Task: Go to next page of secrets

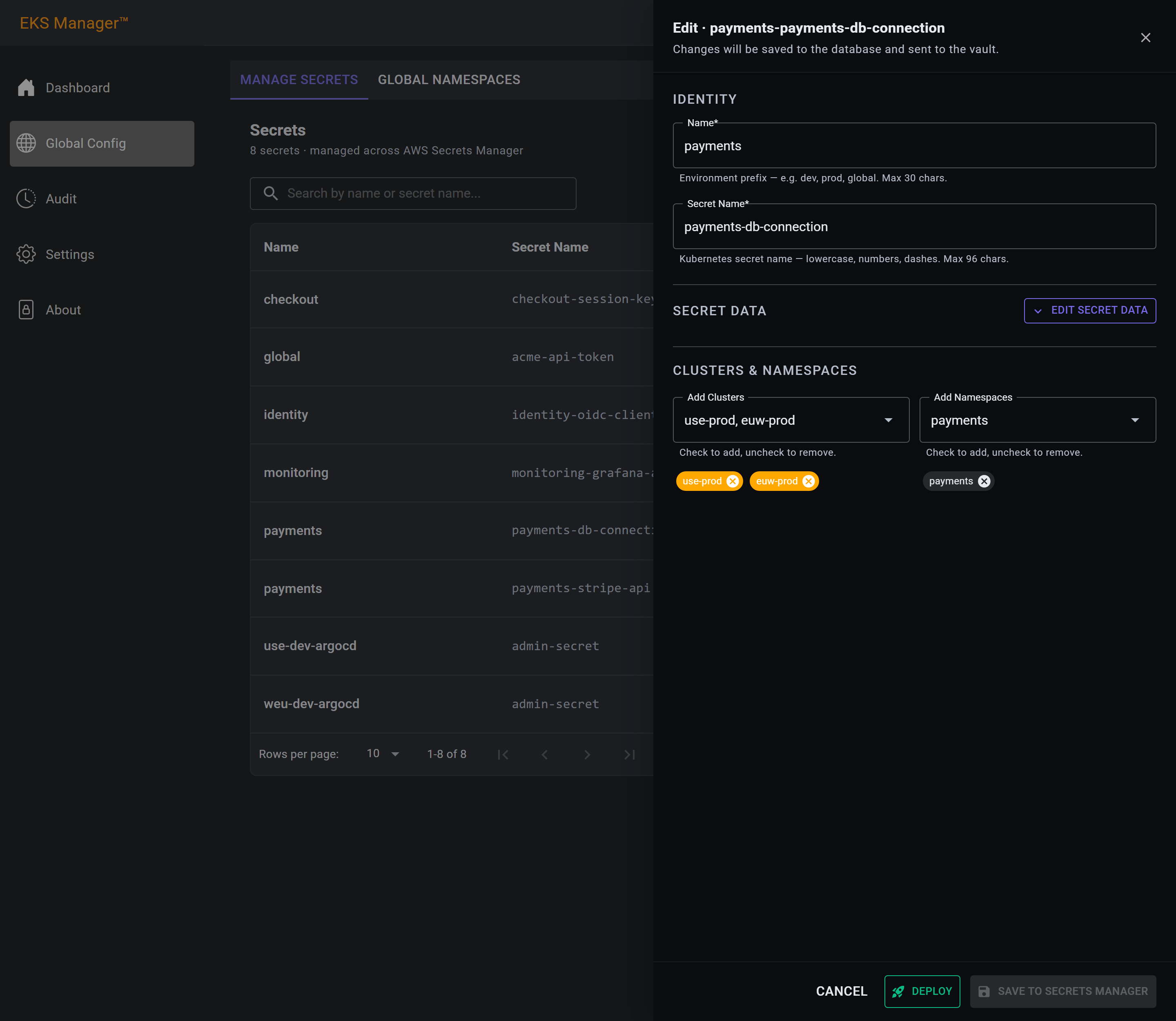Action: 587,754
